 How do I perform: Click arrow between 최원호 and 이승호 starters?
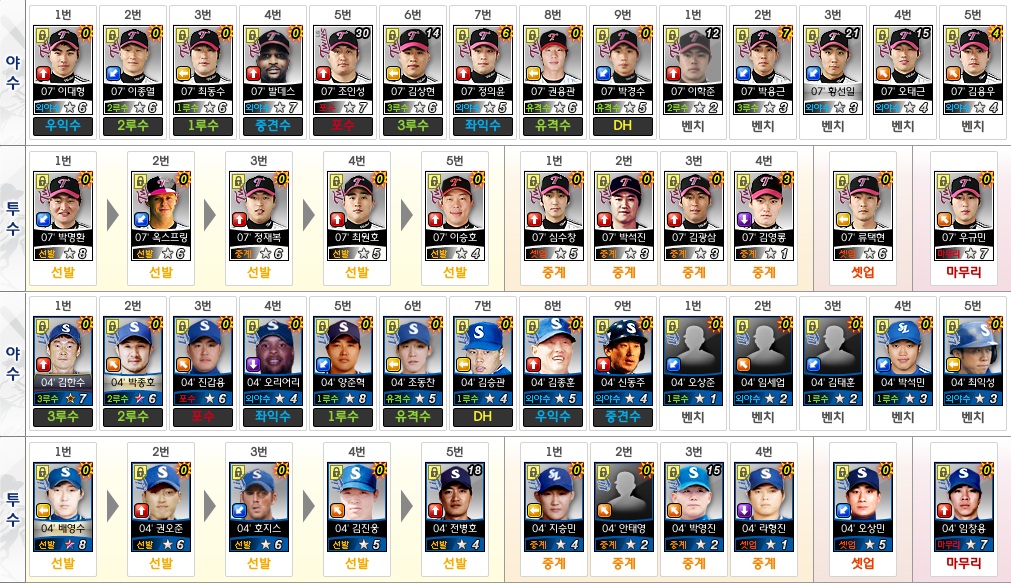coord(406,216)
